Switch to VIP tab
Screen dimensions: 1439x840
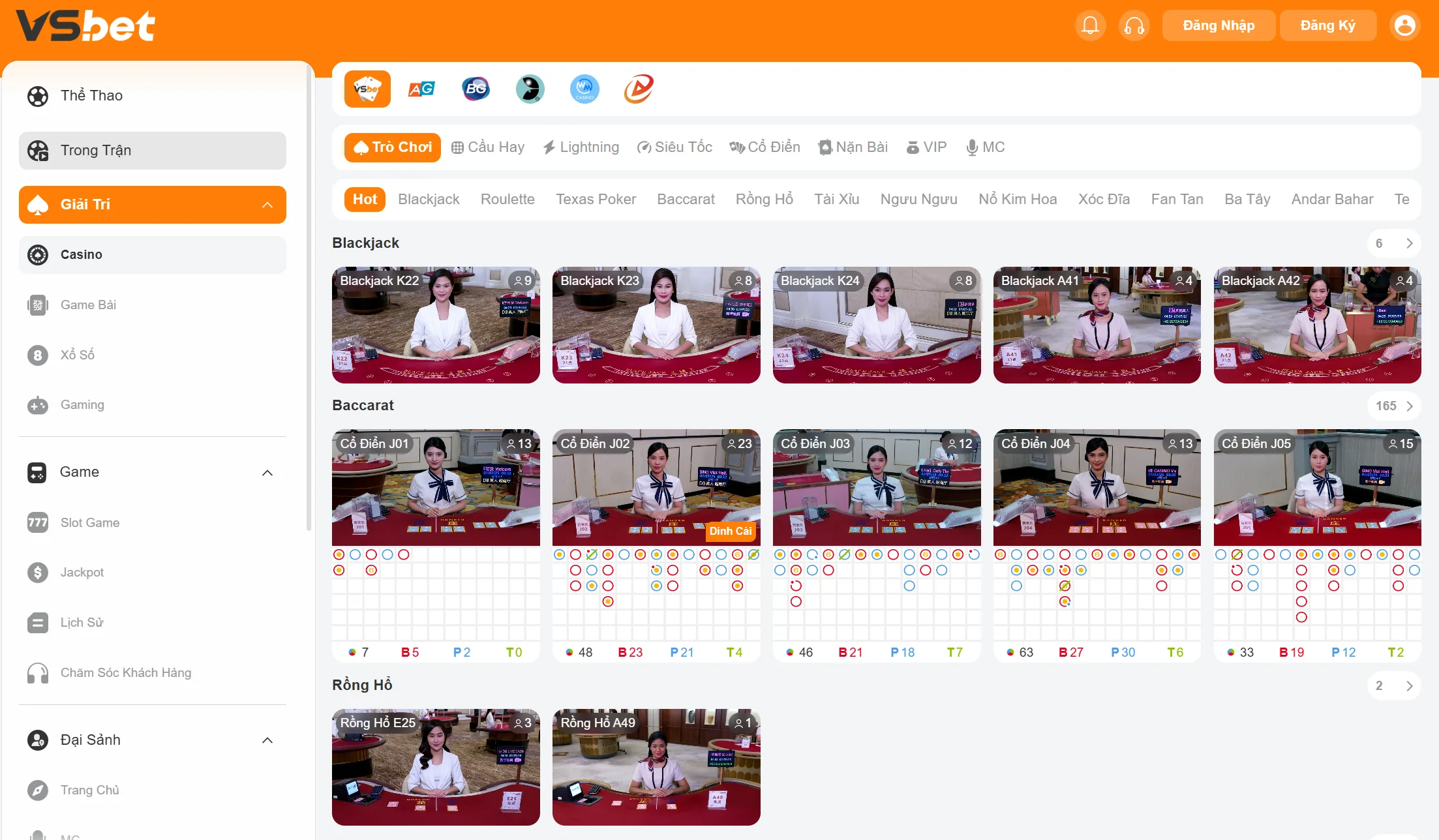(927, 147)
